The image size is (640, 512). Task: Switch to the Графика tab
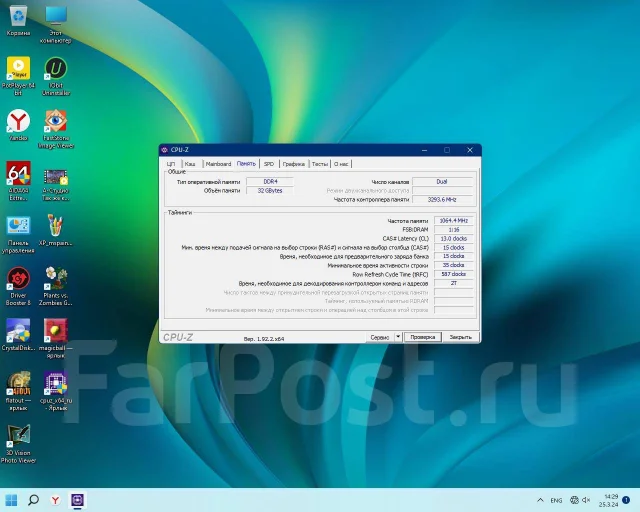point(293,164)
